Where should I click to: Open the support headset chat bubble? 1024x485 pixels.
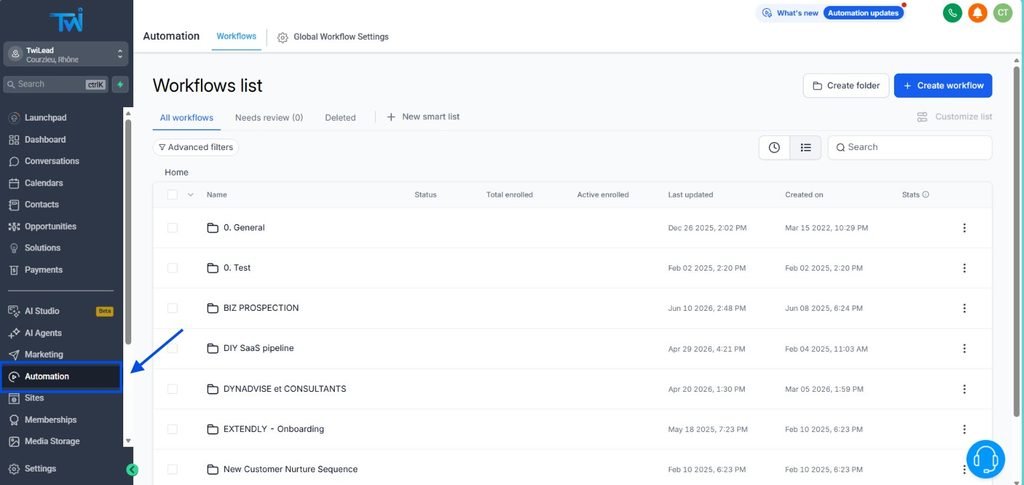[x=985, y=459]
